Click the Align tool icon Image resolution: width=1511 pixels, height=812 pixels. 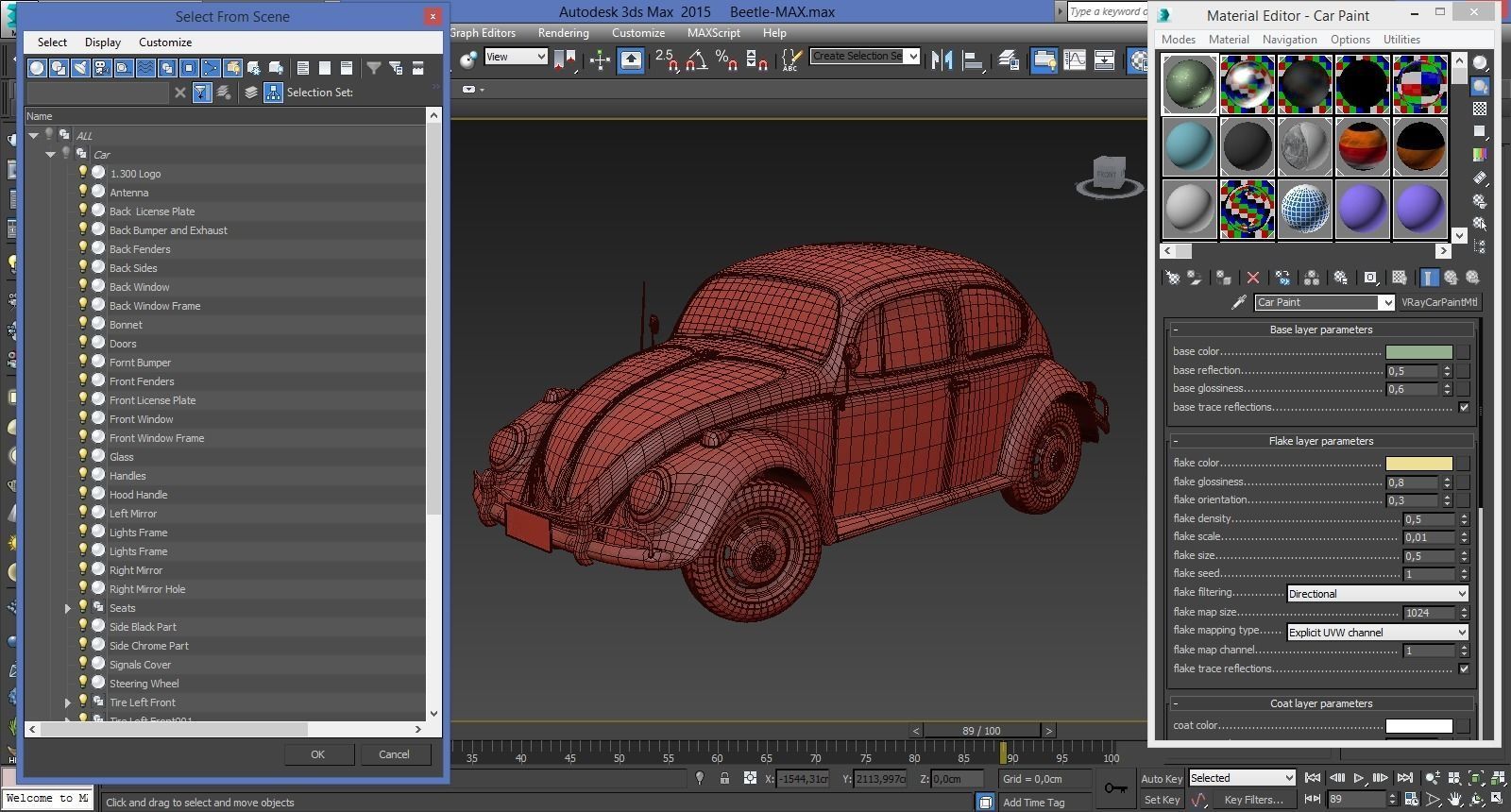[973, 60]
